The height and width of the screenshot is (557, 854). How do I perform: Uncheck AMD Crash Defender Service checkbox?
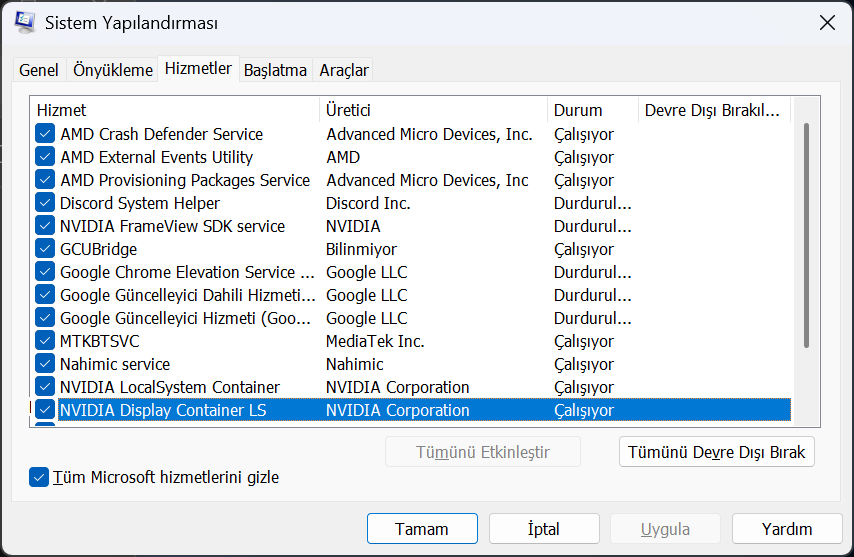(45, 133)
